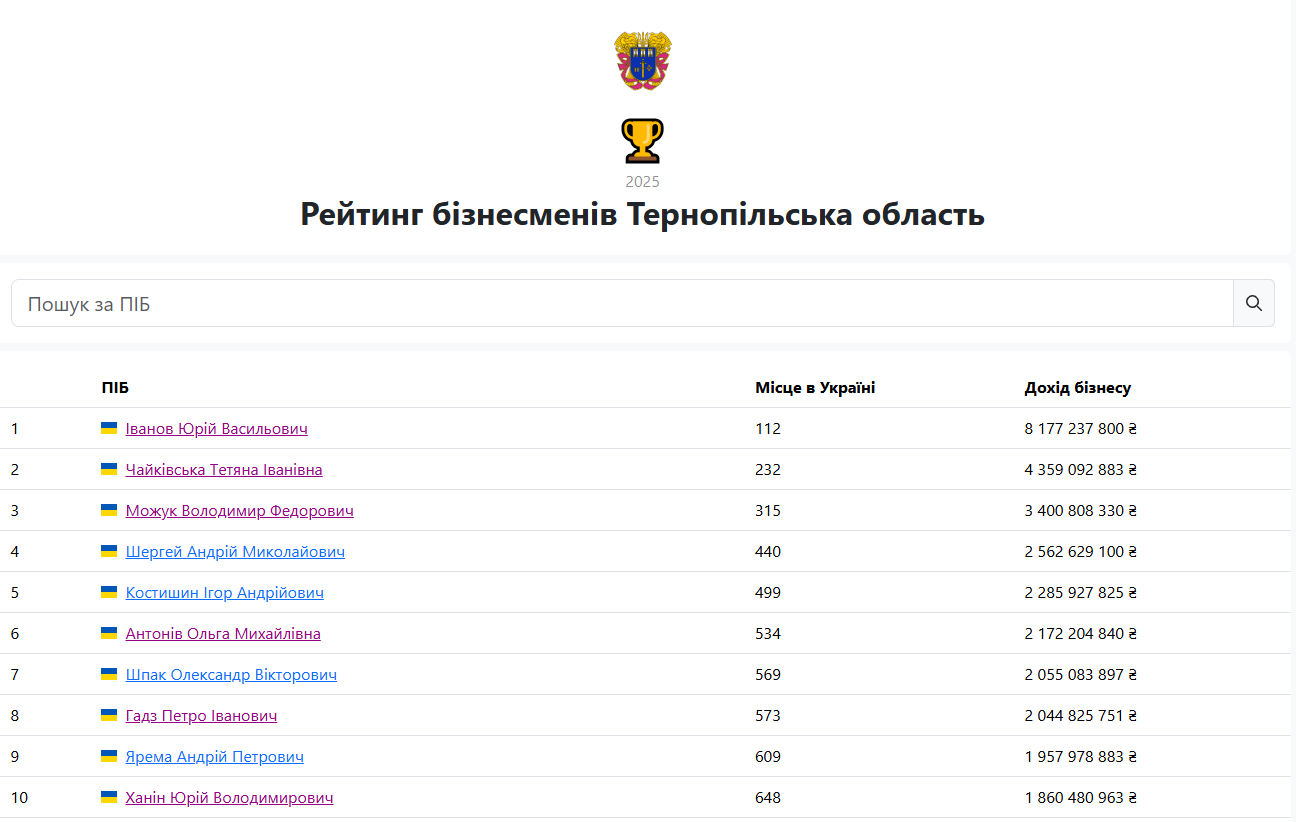Open Іванов Юрій Васильович profile link
Viewport: 1296px width, 822px height.
[216, 429]
